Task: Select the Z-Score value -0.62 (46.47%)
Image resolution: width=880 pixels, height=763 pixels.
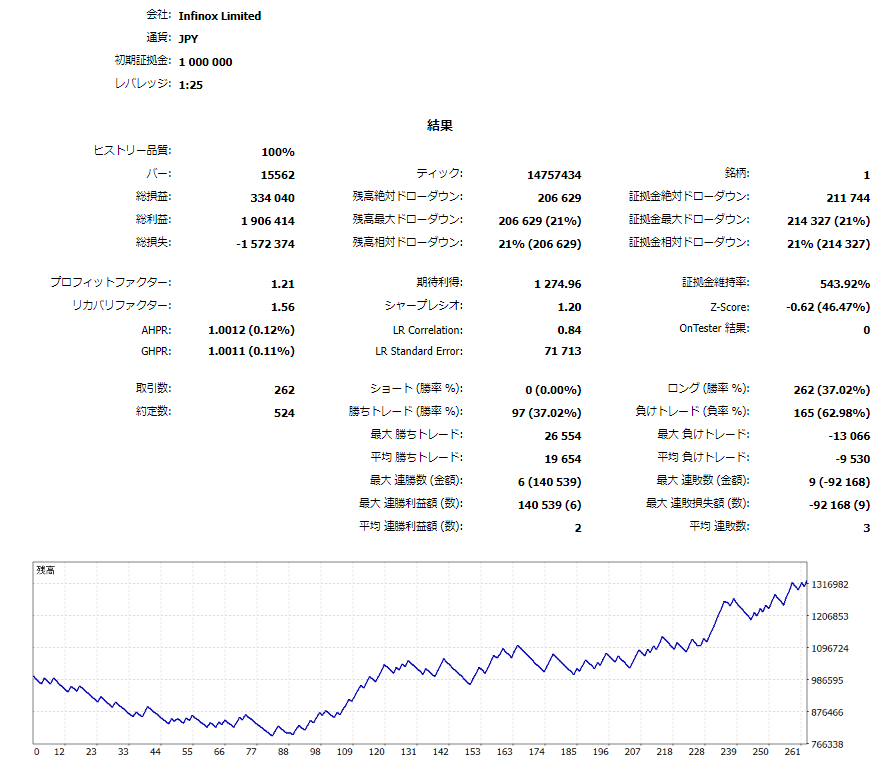Action: tap(828, 307)
